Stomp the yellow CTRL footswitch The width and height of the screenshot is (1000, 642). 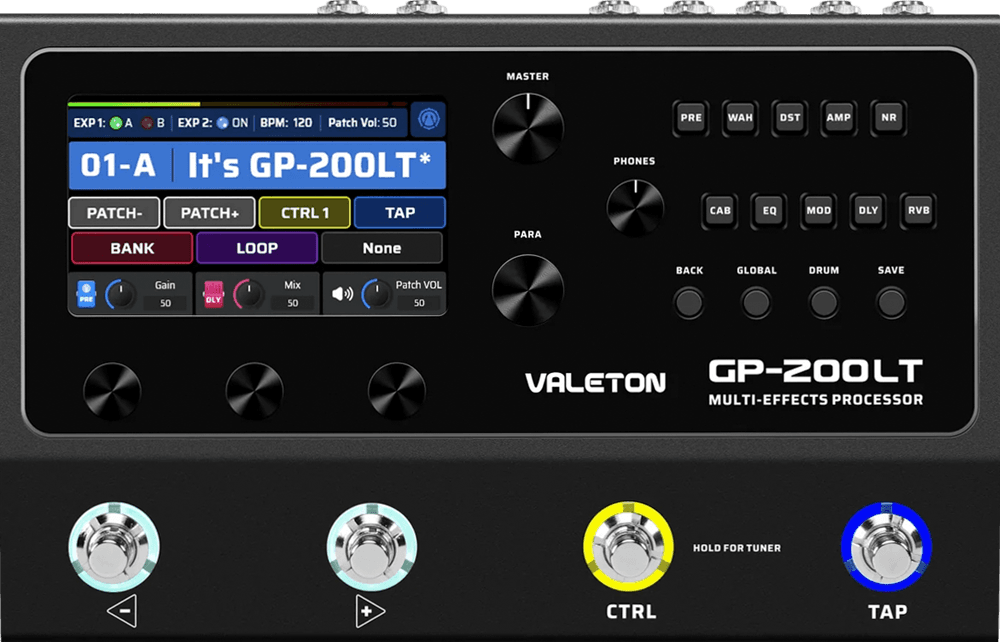tap(628, 547)
